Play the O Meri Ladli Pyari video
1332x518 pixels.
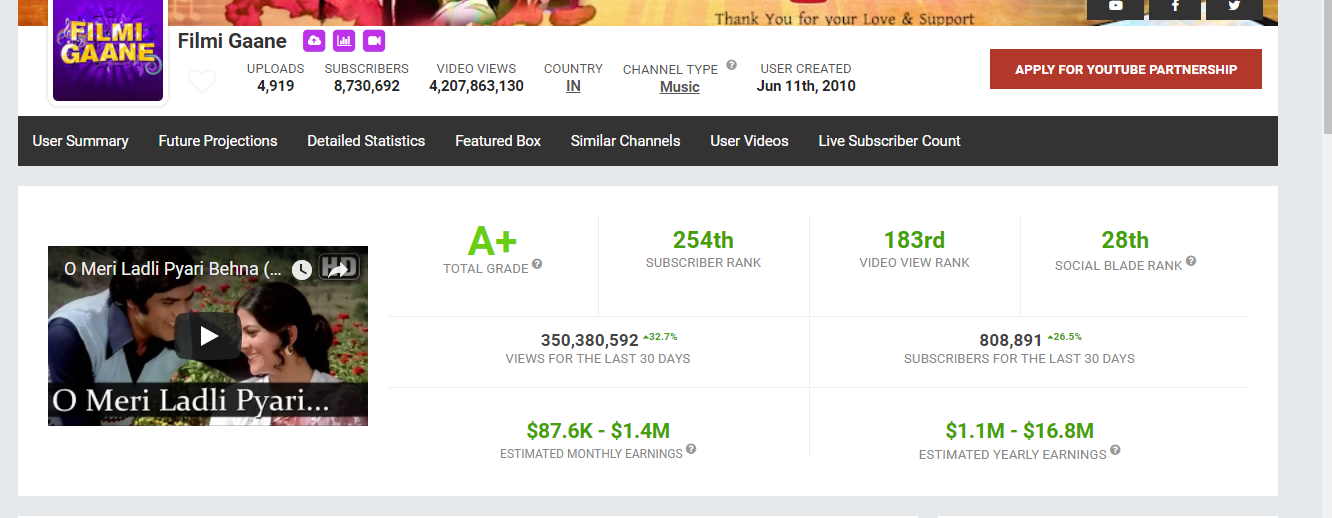click(208, 336)
